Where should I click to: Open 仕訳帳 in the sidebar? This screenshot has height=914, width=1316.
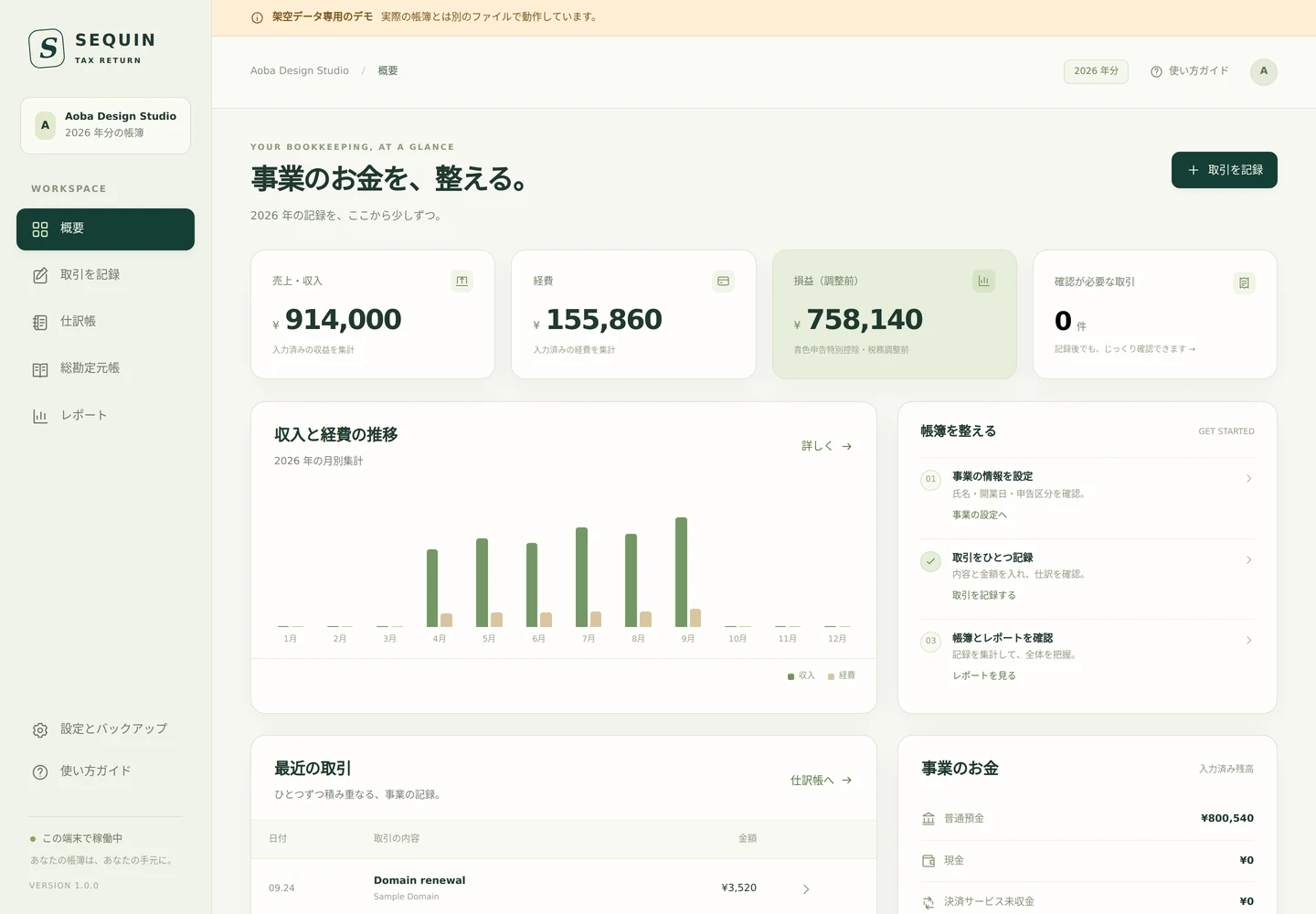click(x=105, y=322)
